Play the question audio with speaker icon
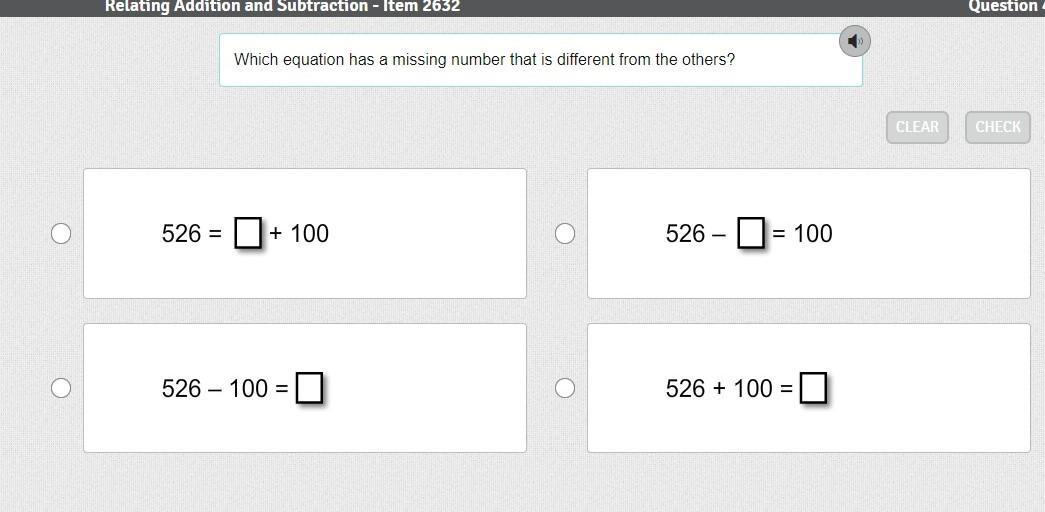This screenshot has width=1045, height=512. point(854,41)
